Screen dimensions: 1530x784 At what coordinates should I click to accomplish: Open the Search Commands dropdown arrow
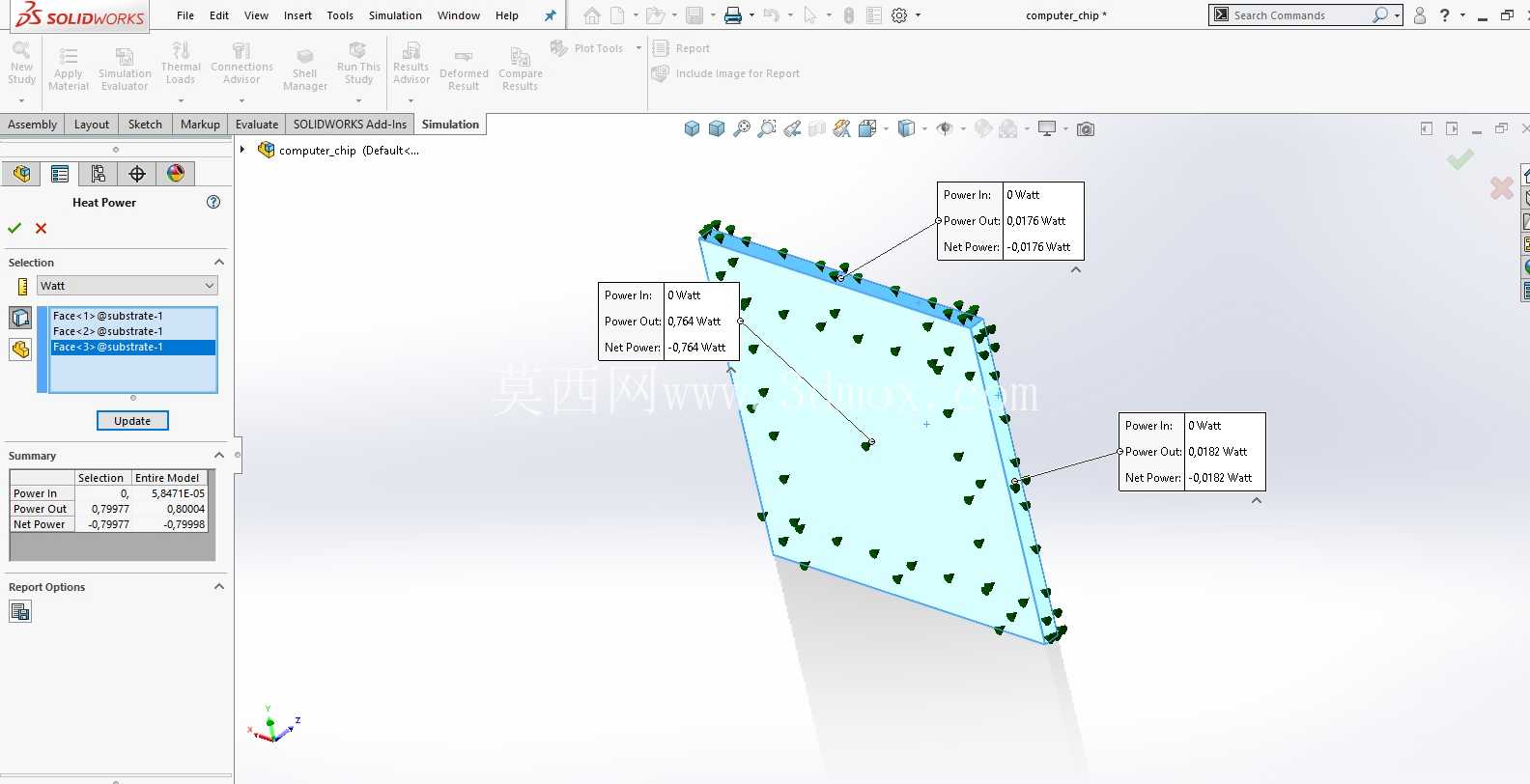[1397, 15]
